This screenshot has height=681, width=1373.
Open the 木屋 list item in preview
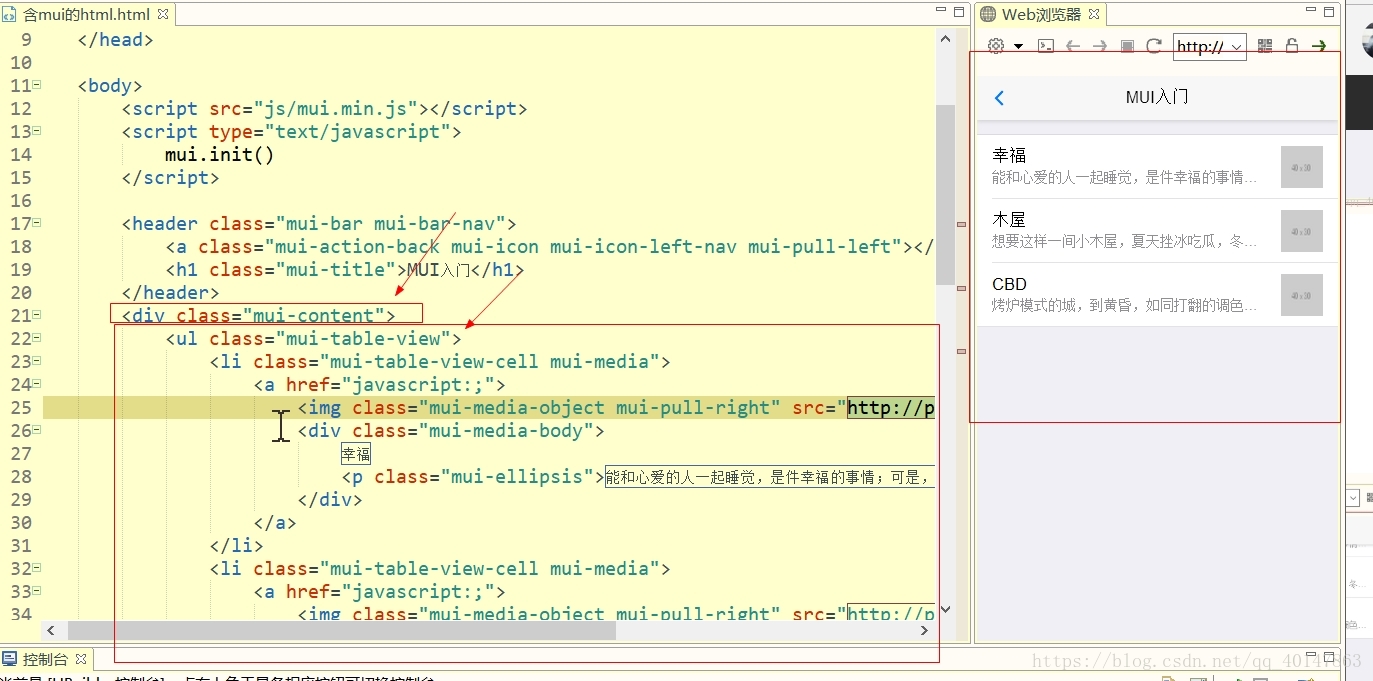[x=1157, y=231]
